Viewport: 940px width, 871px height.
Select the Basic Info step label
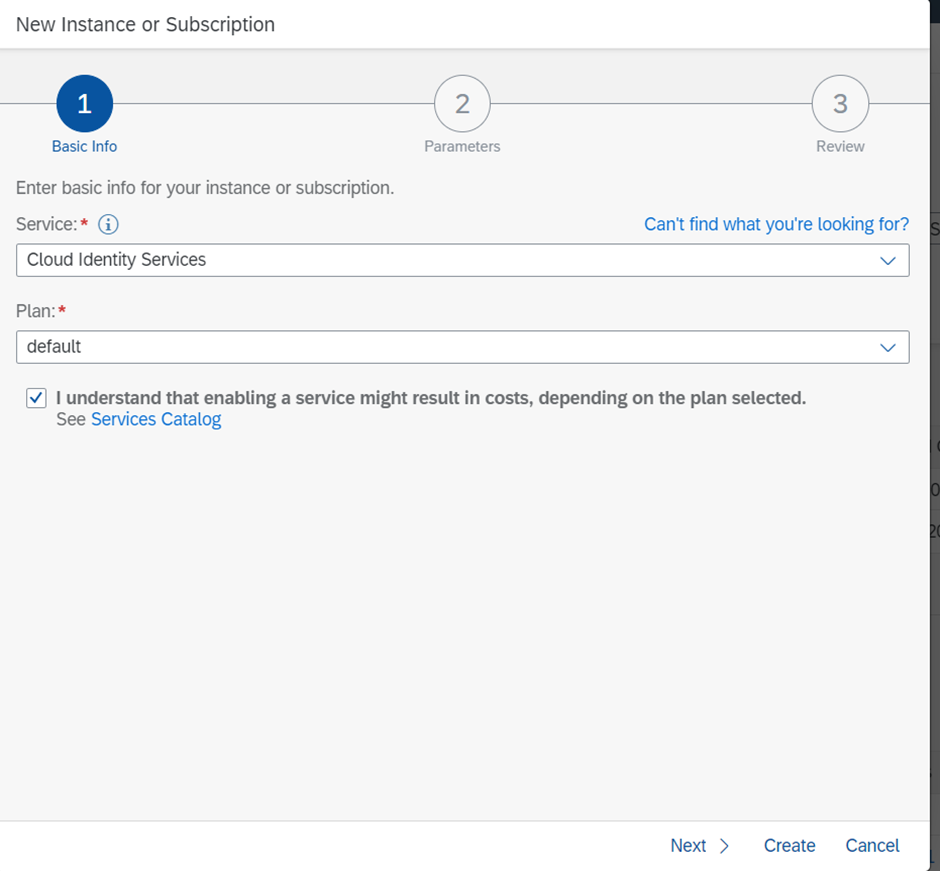[x=85, y=146]
